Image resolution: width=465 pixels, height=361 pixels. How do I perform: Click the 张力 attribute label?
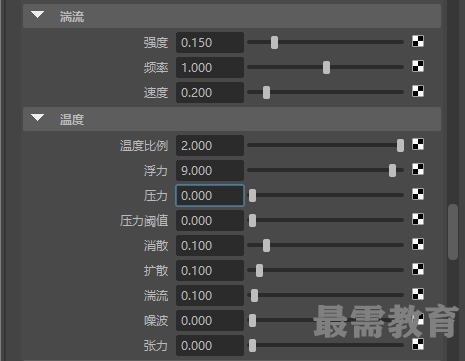pyautogui.click(x=156, y=346)
